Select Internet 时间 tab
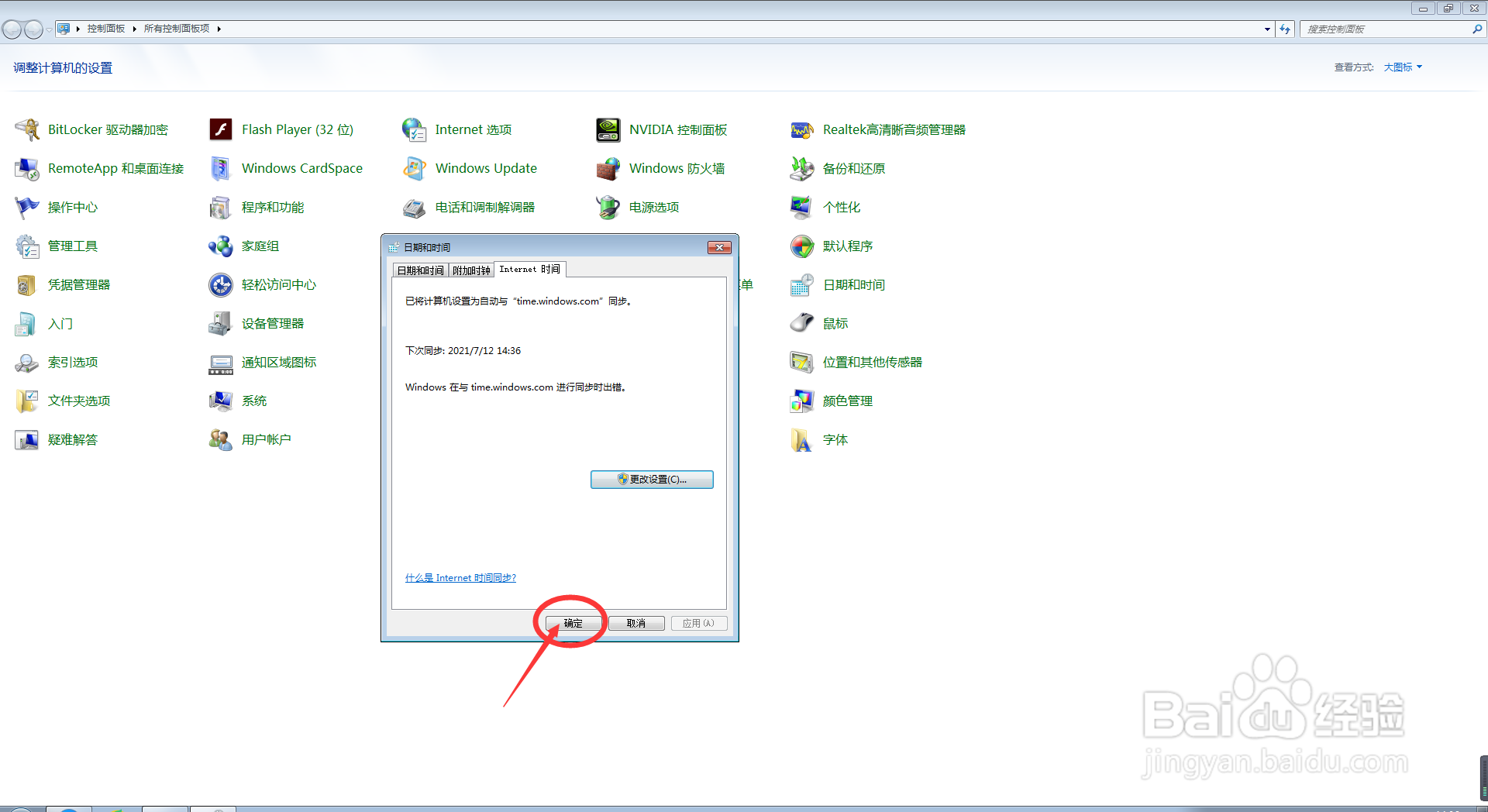Screen dimensions: 1488x812 530,269
